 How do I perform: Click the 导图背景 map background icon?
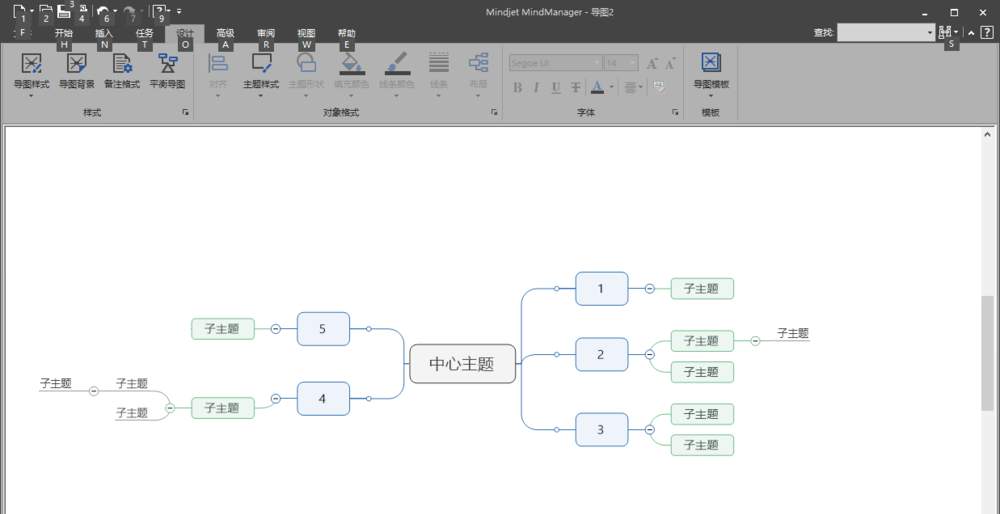77,63
